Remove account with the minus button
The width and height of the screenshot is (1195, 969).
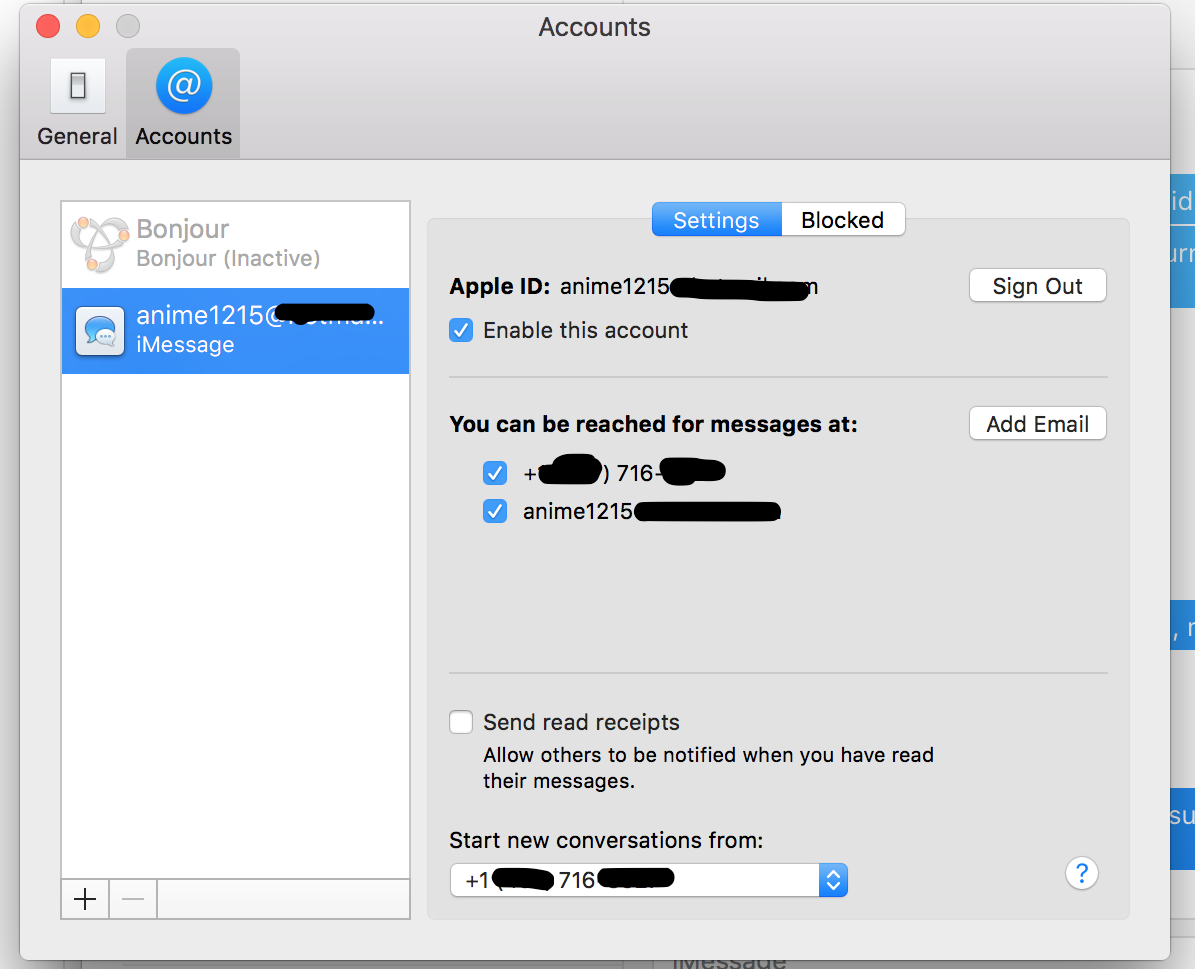pos(133,900)
